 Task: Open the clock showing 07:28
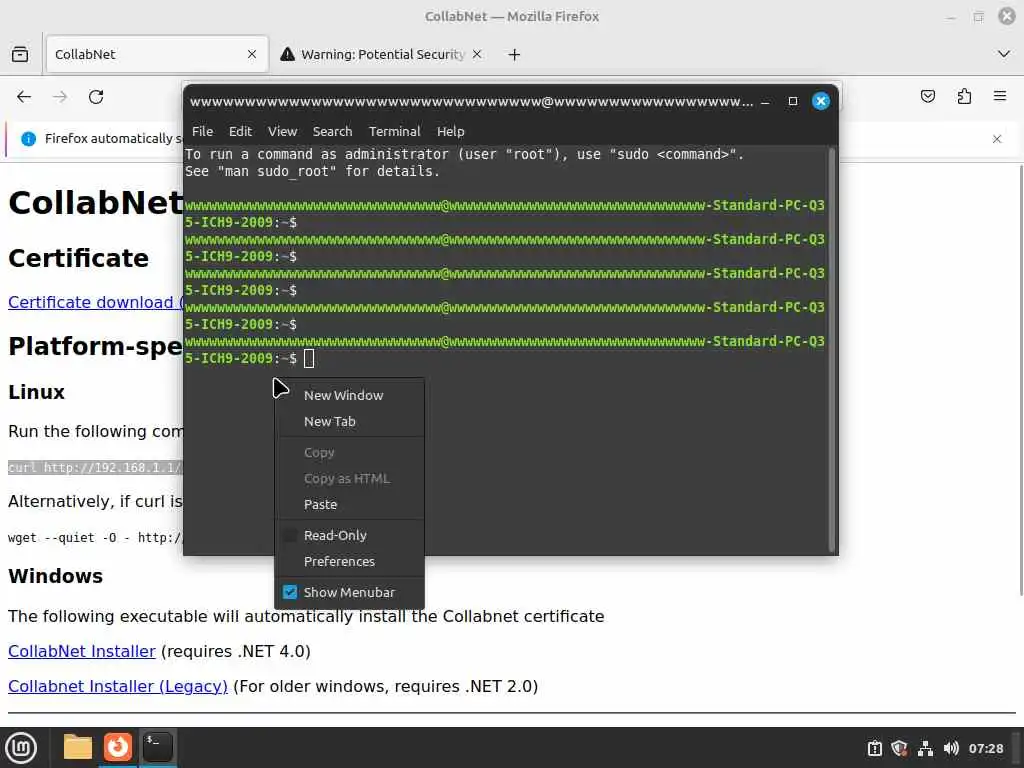(985, 748)
